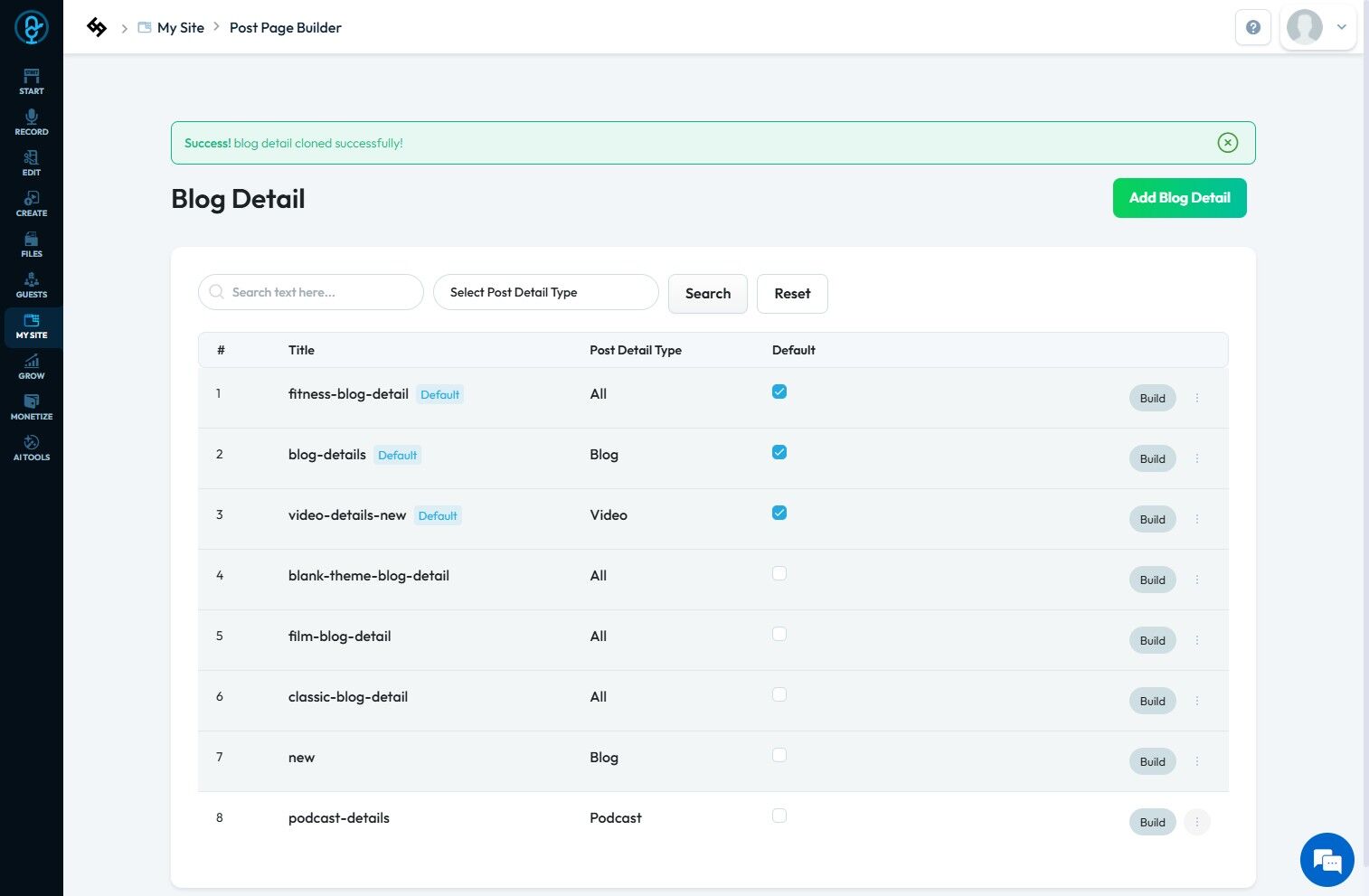Image resolution: width=1369 pixels, height=896 pixels.
Task: Navigate to My Site breadcrumb
Action: pyautogui.click(x=180, y=28)
